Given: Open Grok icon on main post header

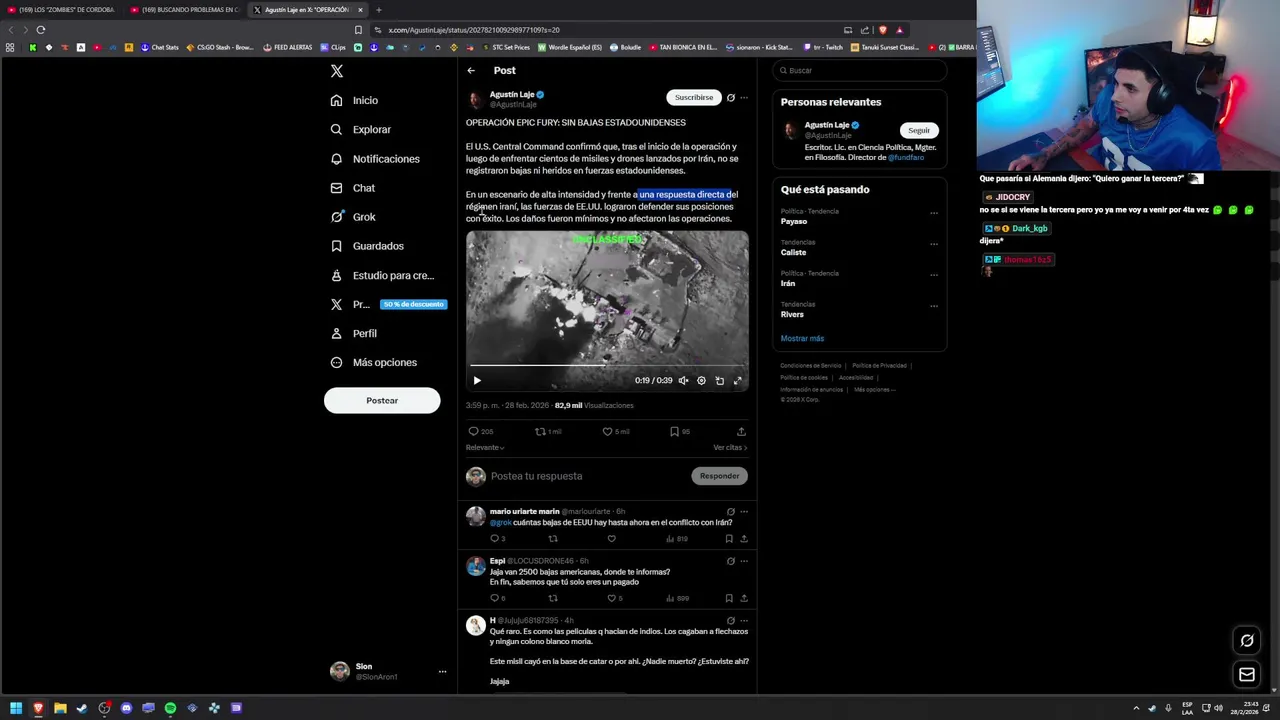Looking at the screenshot, I should click(730, 97).
